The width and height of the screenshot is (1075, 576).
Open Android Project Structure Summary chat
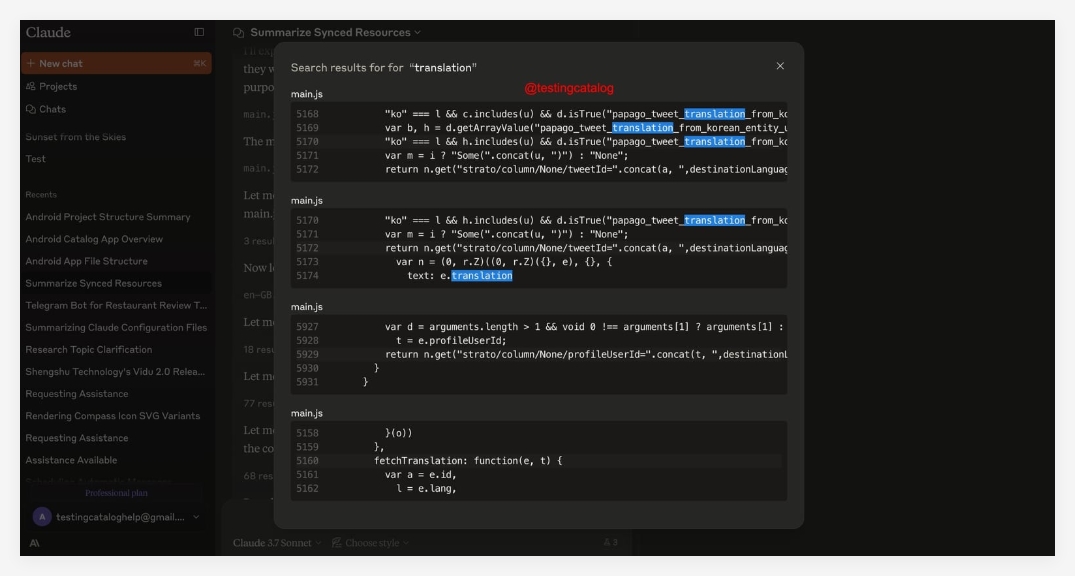pos(108,217)
